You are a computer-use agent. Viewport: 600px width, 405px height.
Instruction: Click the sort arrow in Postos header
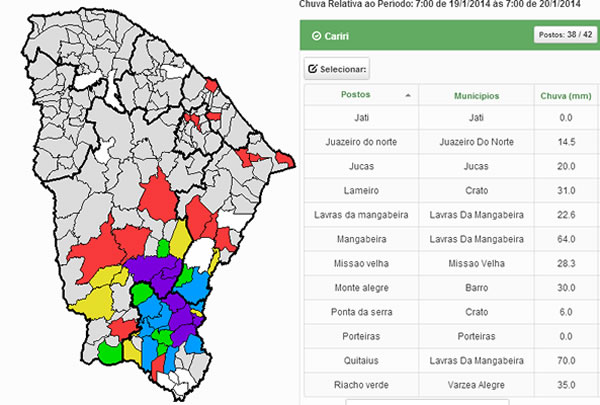[407, 96]
